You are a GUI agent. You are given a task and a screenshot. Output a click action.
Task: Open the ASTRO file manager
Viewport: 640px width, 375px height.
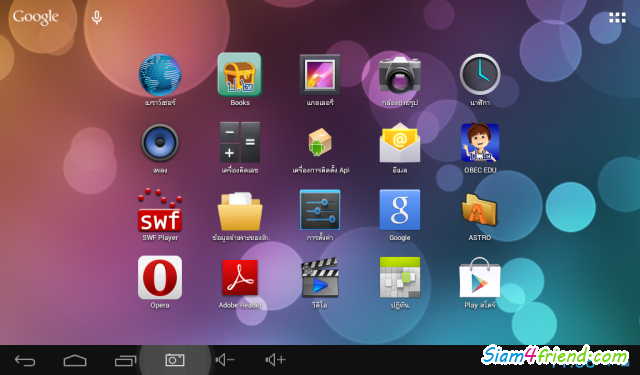480,211
